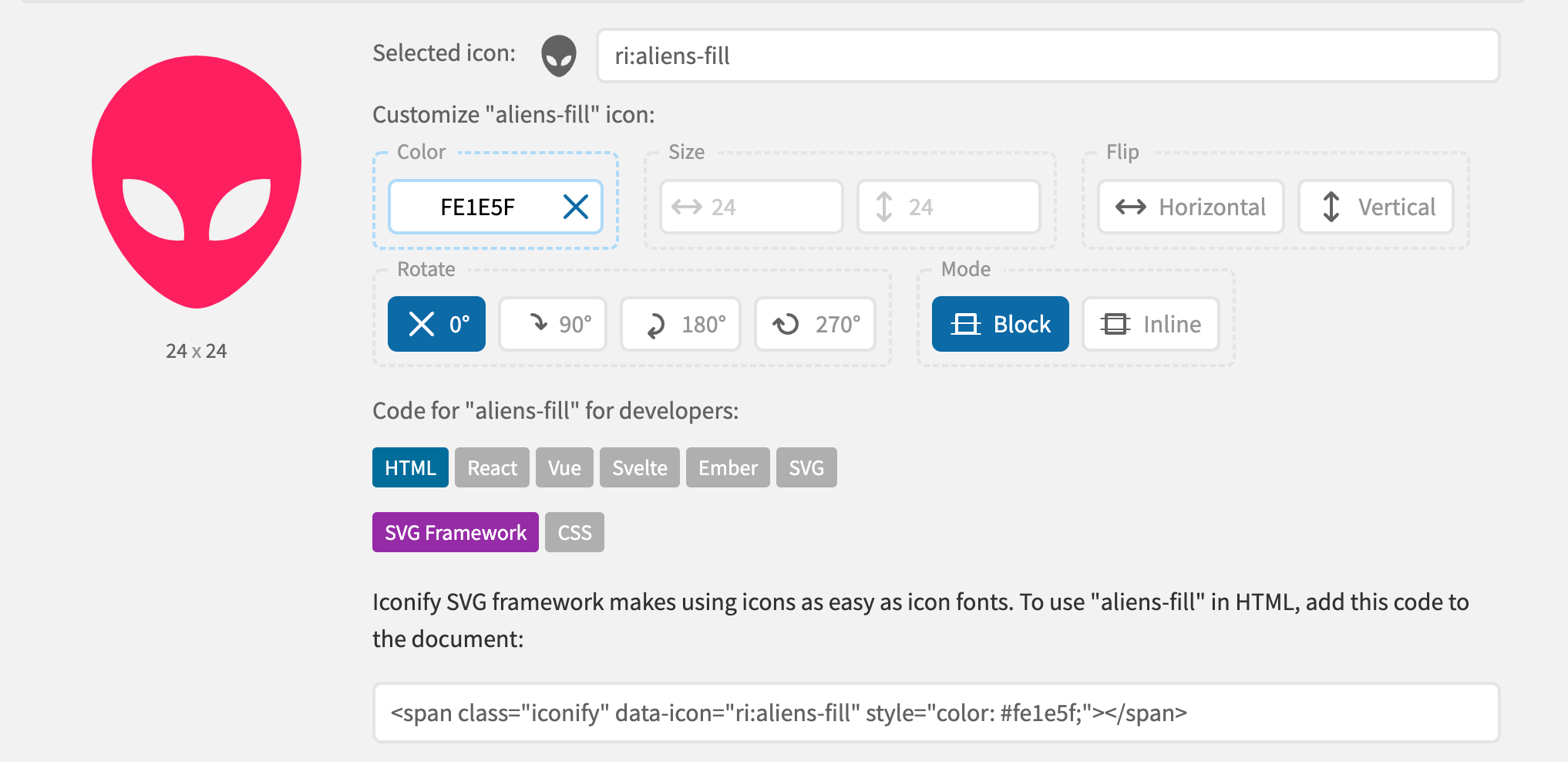Click the Iconify SVG framework description paragraph
This screenshot has height=762, width=1568.
tap(920, 620)
